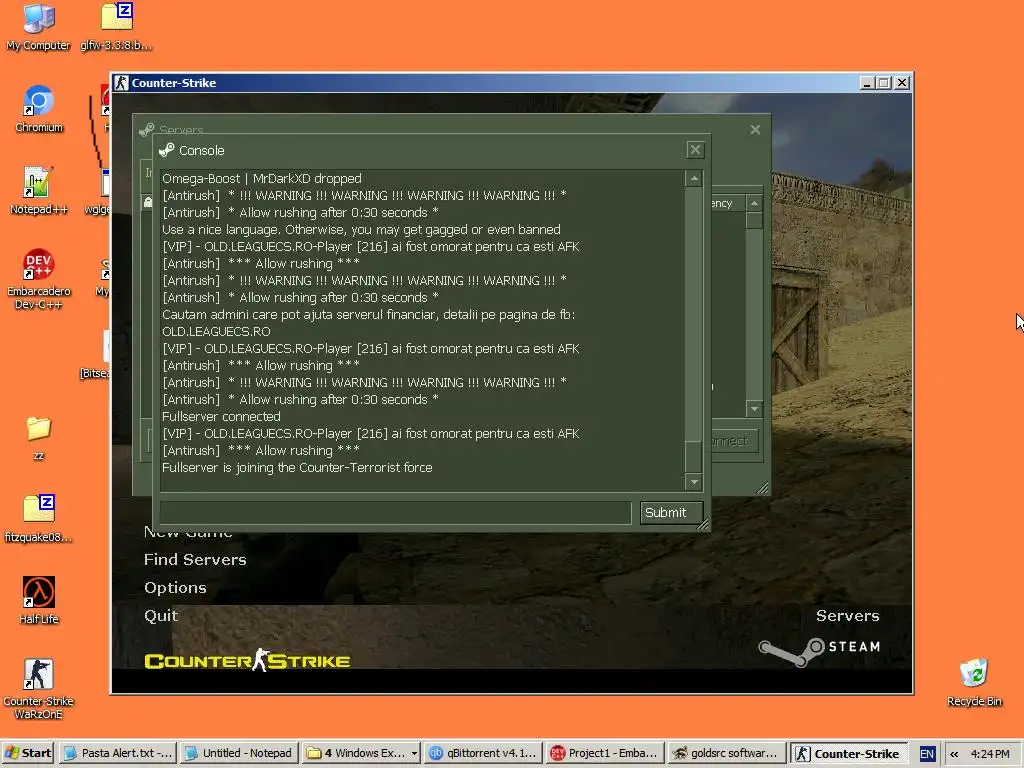Viewport: 1024px width, 768px height.
Task: Submit the console command
Action: [671, 513]
